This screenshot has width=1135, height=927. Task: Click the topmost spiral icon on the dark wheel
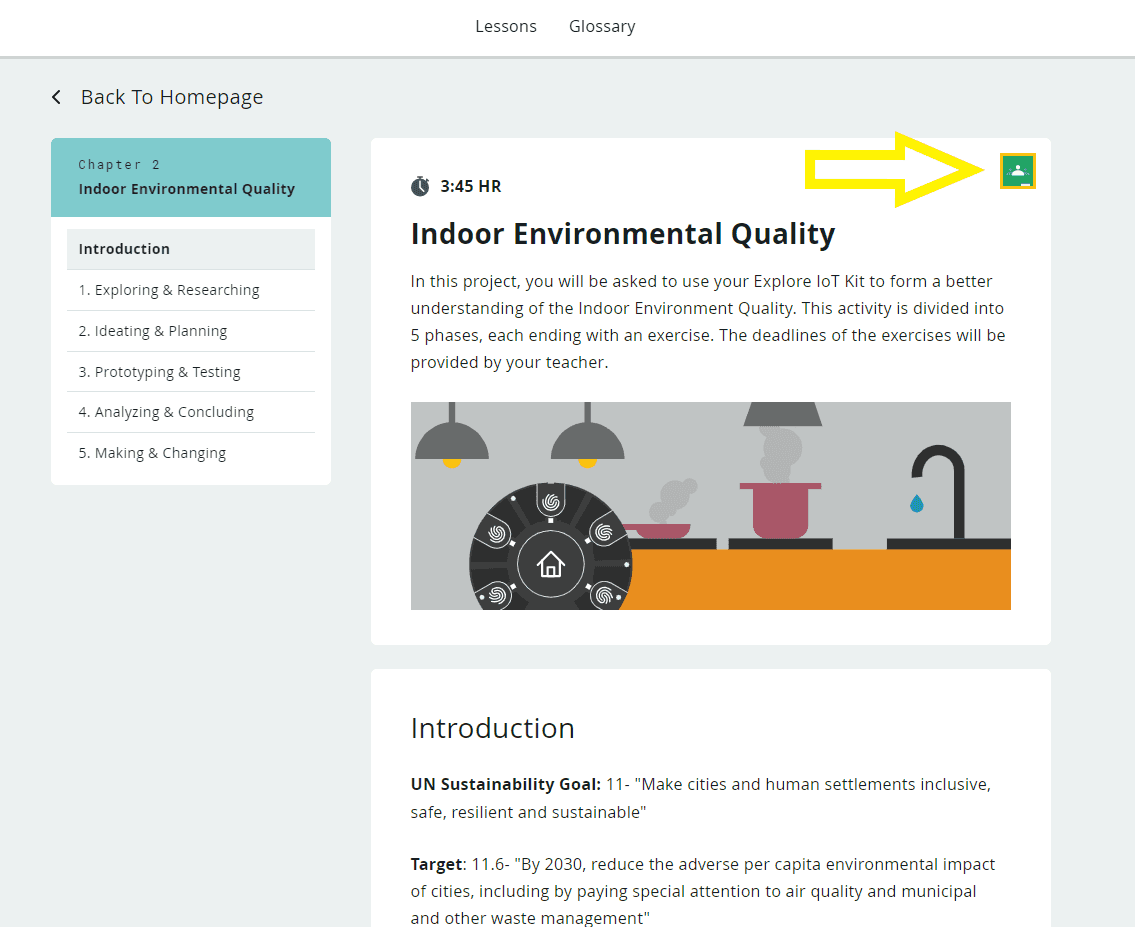point(549,502)
